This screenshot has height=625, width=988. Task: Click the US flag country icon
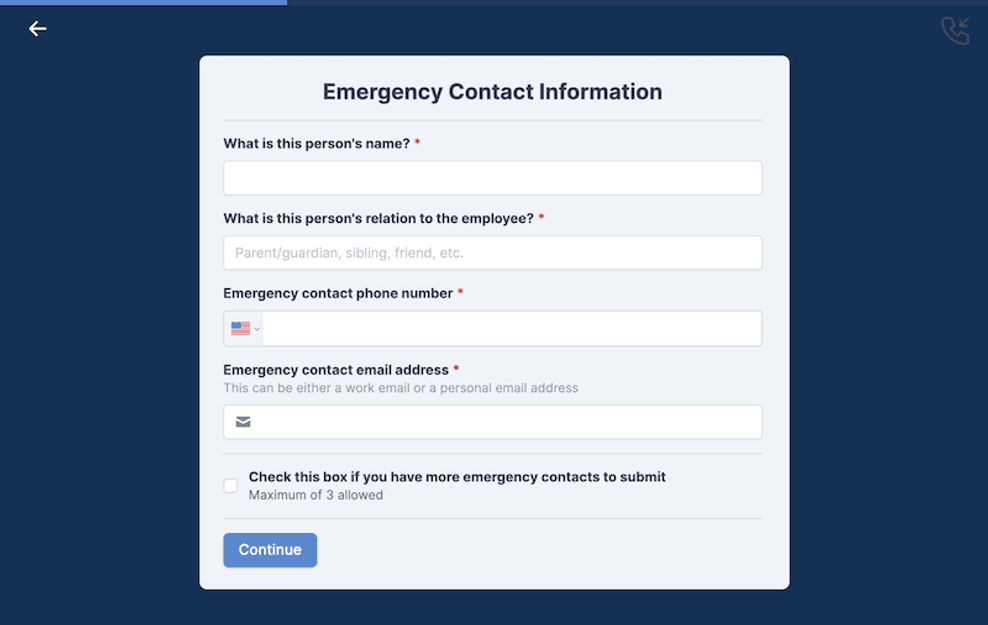(x=240, y=328)
